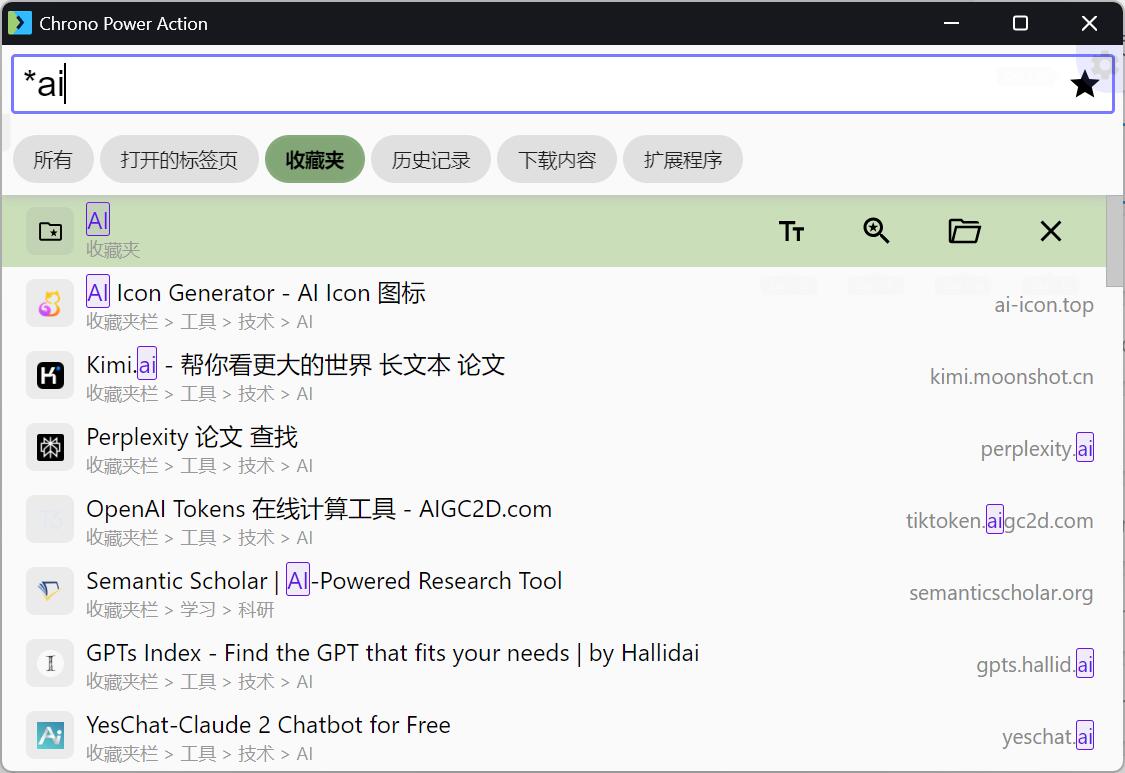Screen dimensions: 1125x773
Task: Click the AI Icon Generator favicon
Action: (x=50, y=303)
